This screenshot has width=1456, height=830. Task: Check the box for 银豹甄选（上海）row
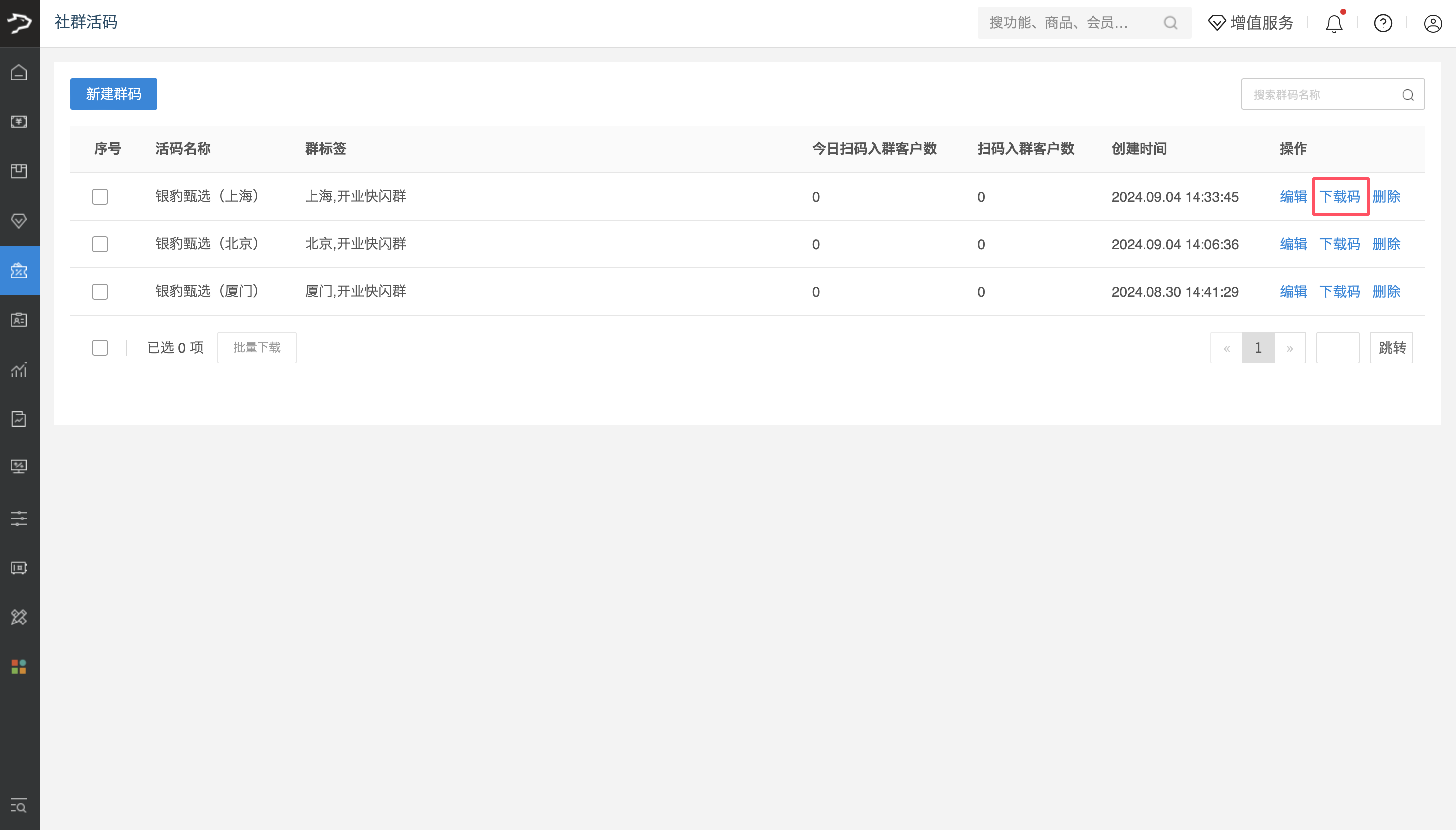pos(100,197)
